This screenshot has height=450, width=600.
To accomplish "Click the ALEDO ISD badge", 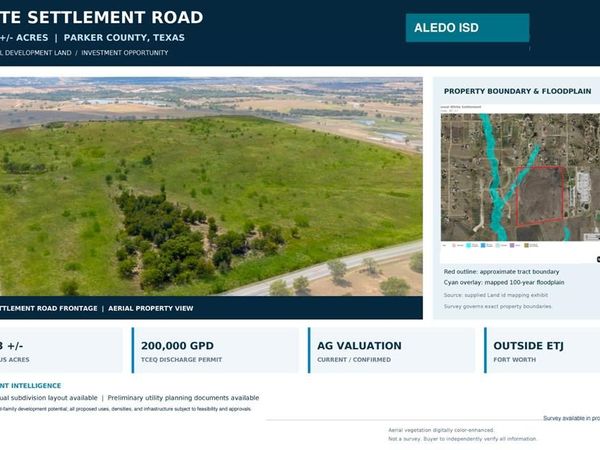I will [467, 28].
